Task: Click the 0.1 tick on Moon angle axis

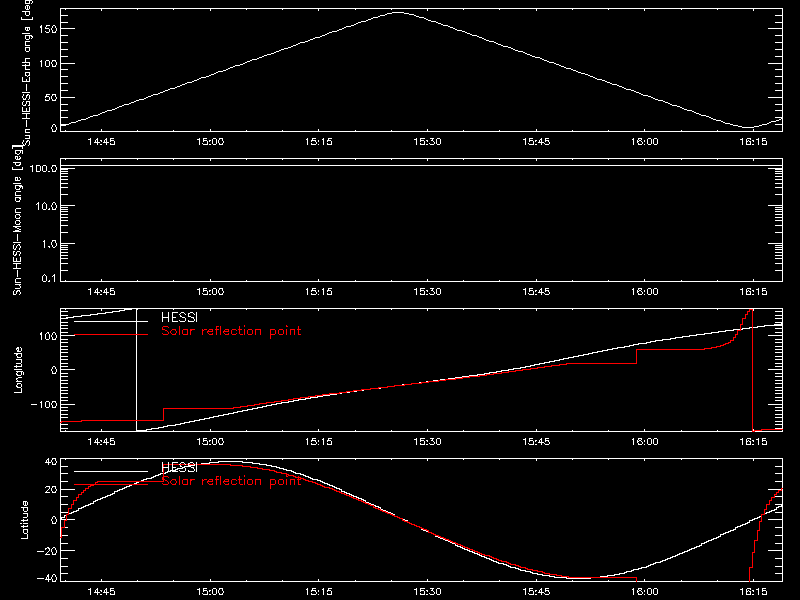Action: tap(48, 278)
